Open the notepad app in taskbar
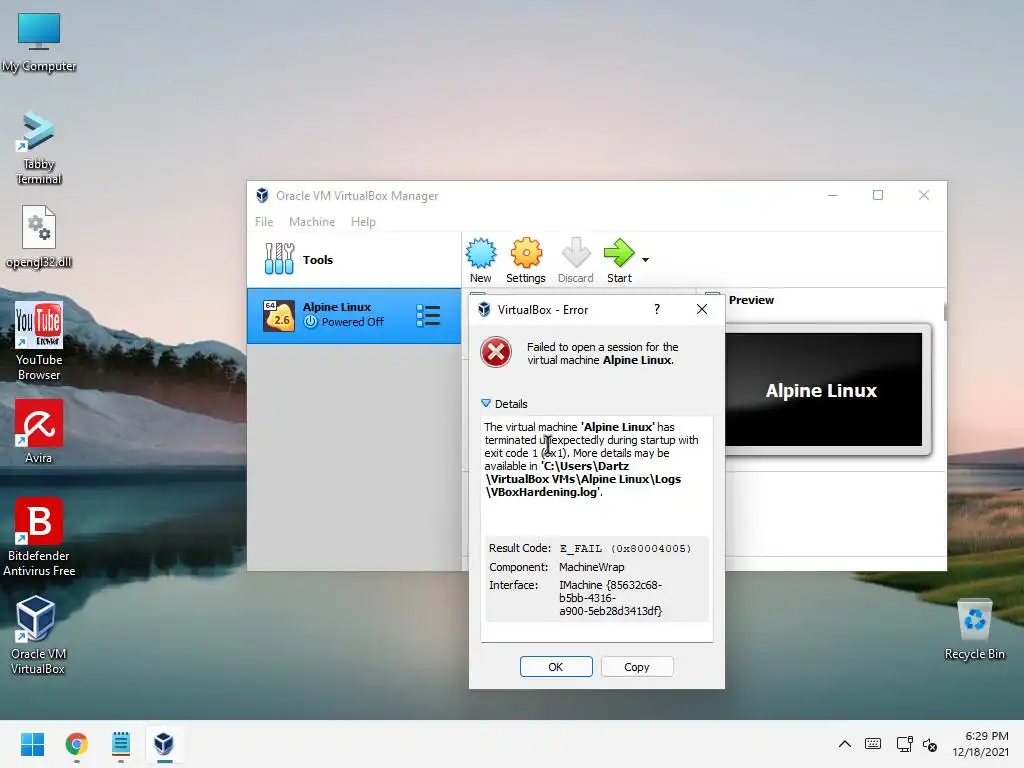1024x768 pixels. [x=121, y=744]
